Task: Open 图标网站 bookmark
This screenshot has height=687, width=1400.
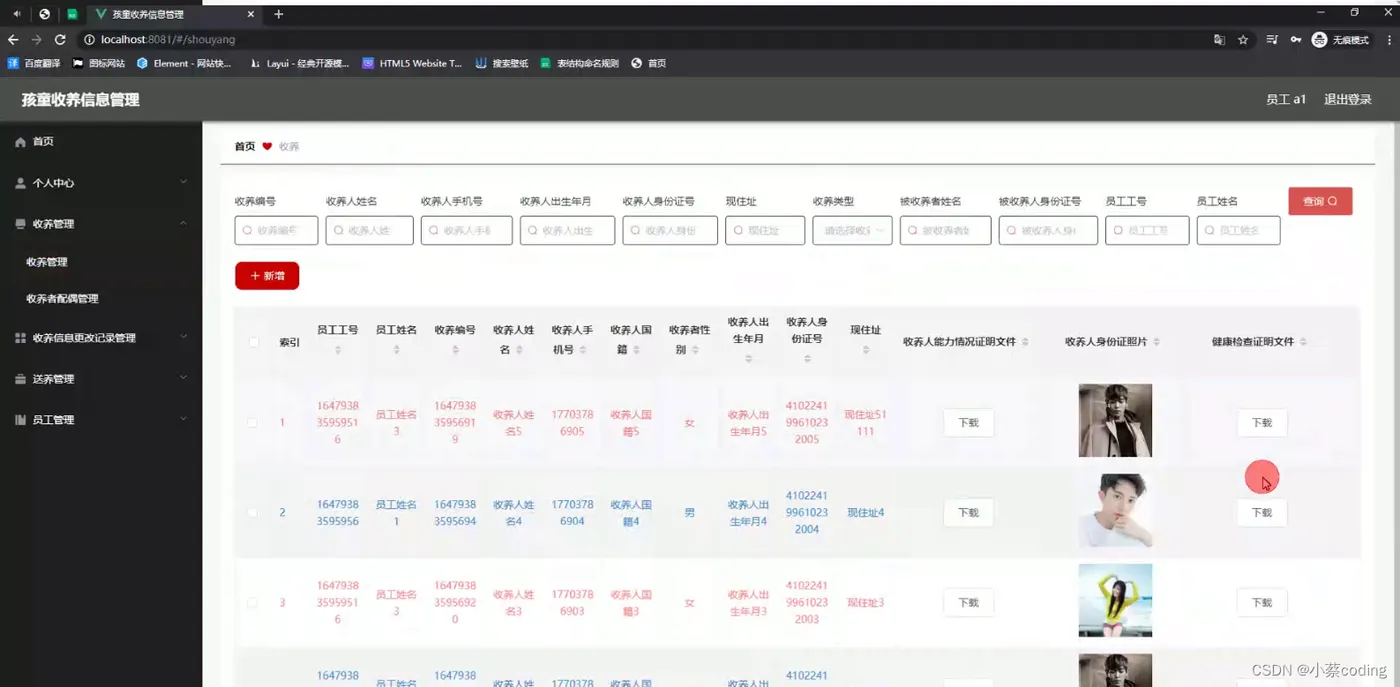Action: tap(99, 63)
